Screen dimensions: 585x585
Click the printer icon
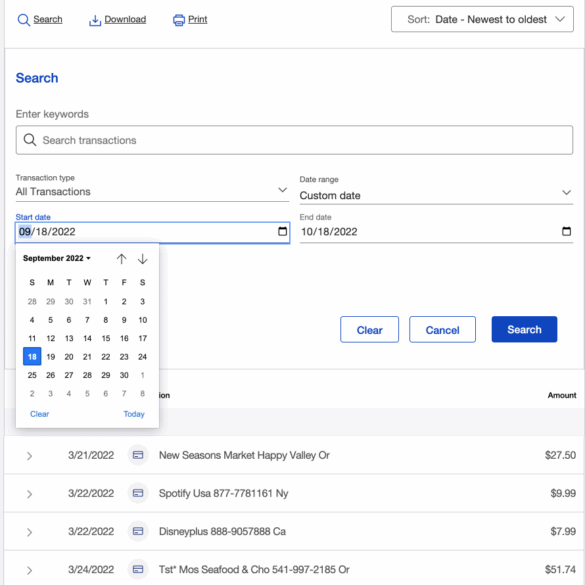tap(179, 20)
